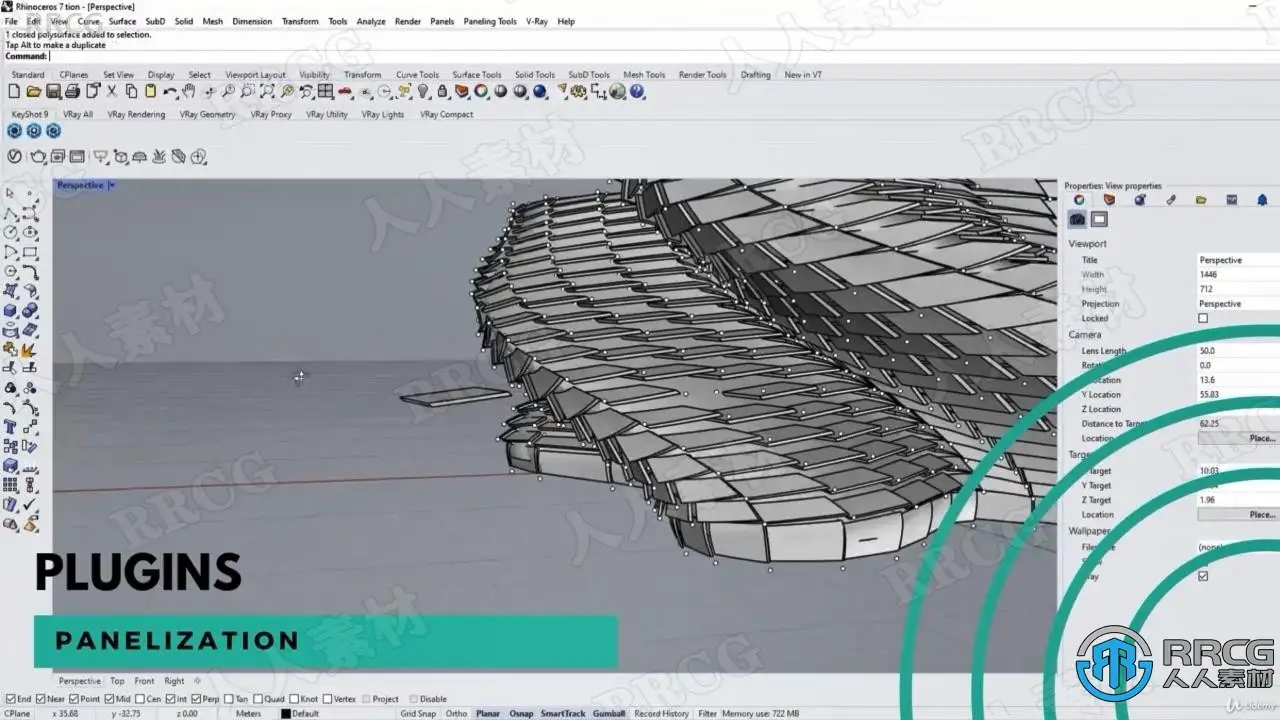Click the black Default layer color swatch
Viewport: 1280px width, 720px height.
pos(286,714)
